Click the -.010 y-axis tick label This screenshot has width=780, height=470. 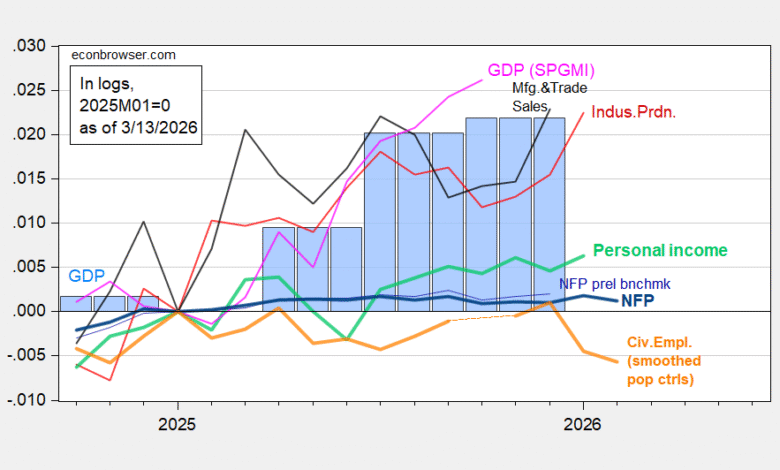click(x=29, y=400)
